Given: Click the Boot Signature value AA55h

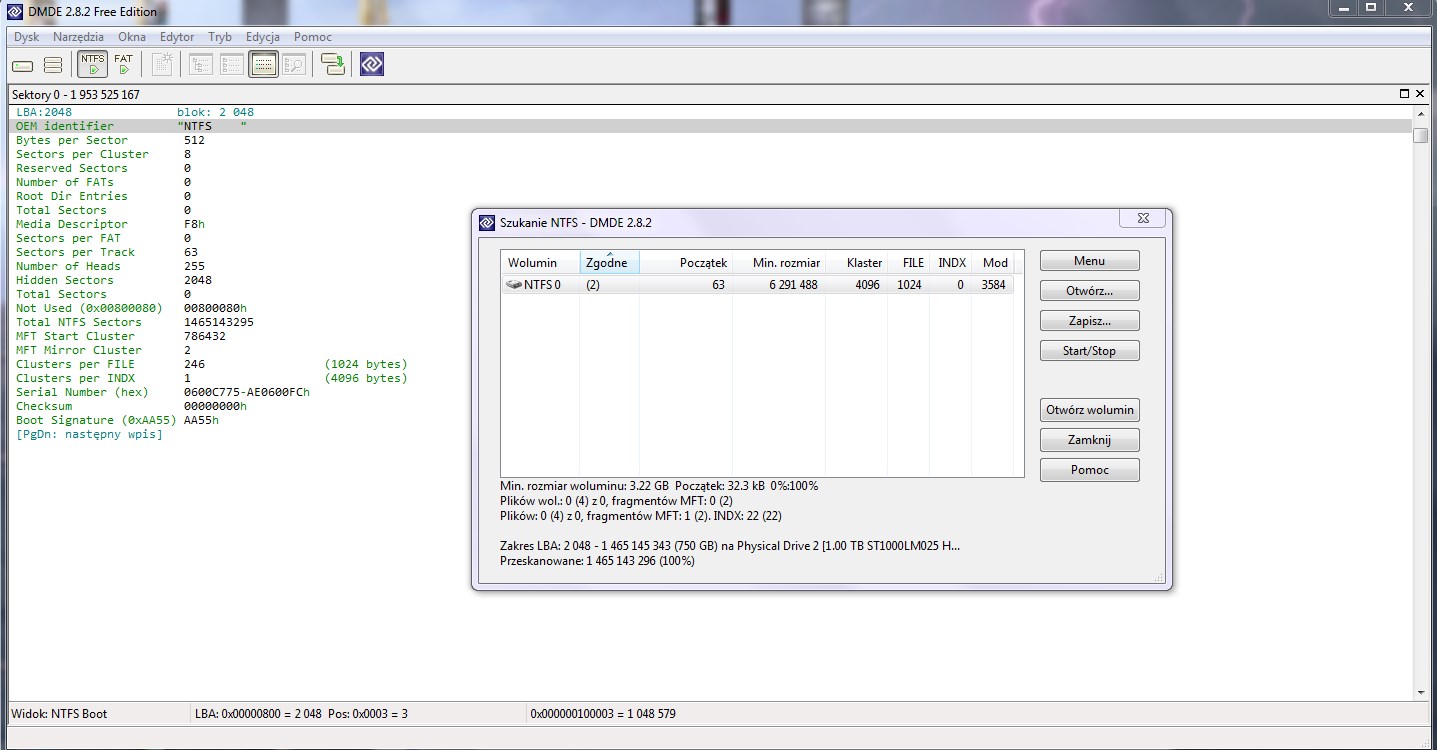Looking at the screenshot, I should click(x=201, y=420).
